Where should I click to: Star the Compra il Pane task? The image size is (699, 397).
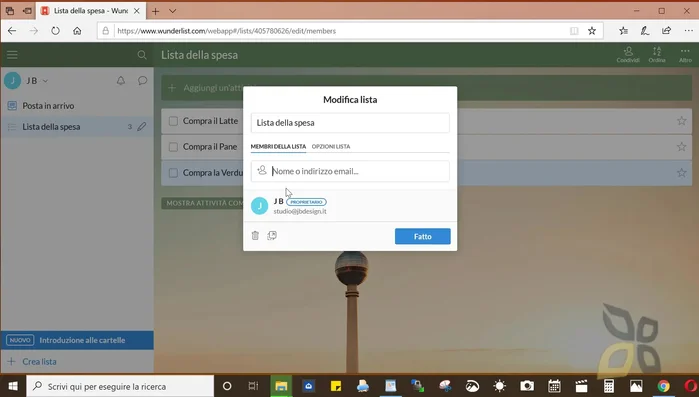tap(681, 147)
